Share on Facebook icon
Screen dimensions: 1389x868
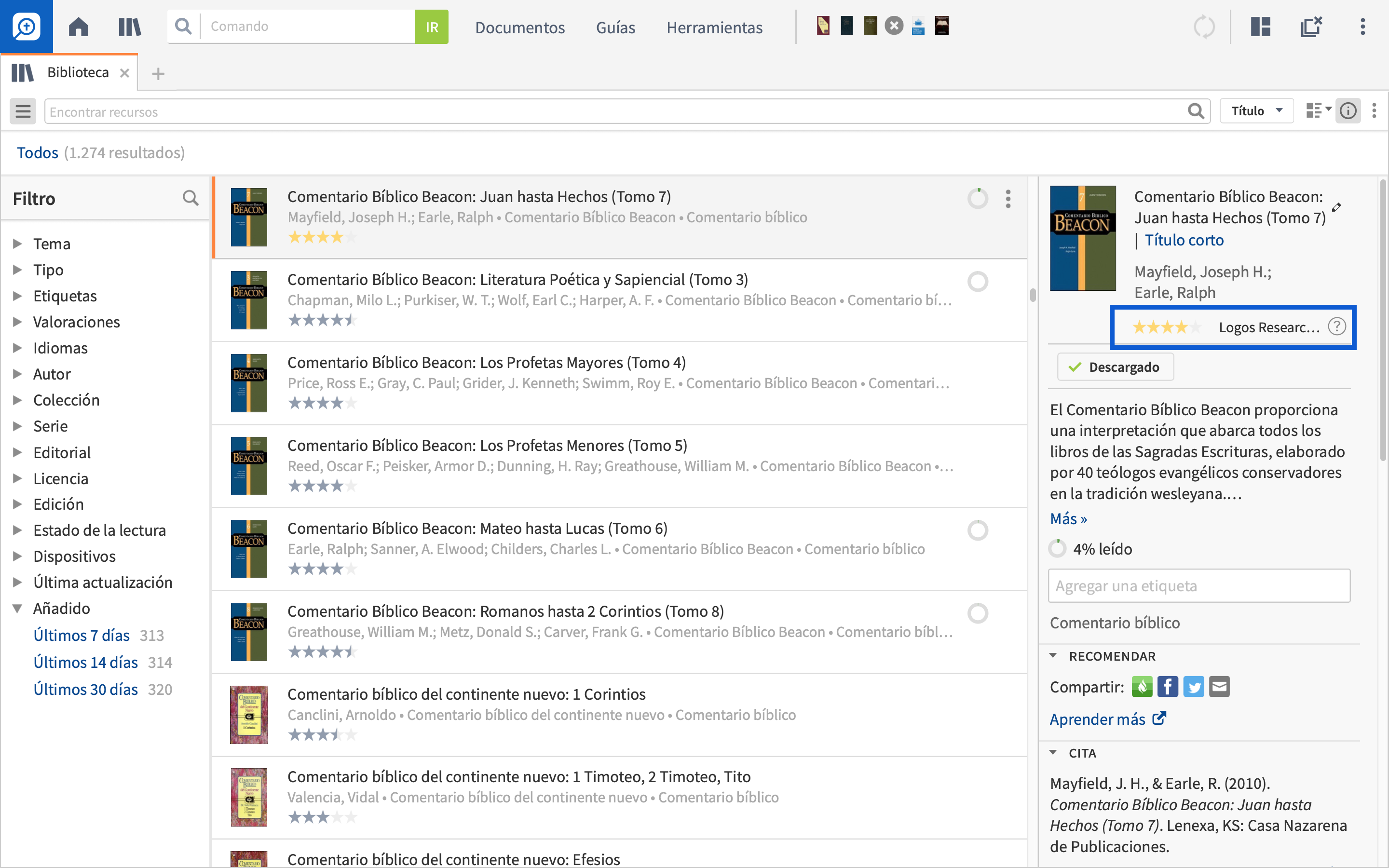1168,687
